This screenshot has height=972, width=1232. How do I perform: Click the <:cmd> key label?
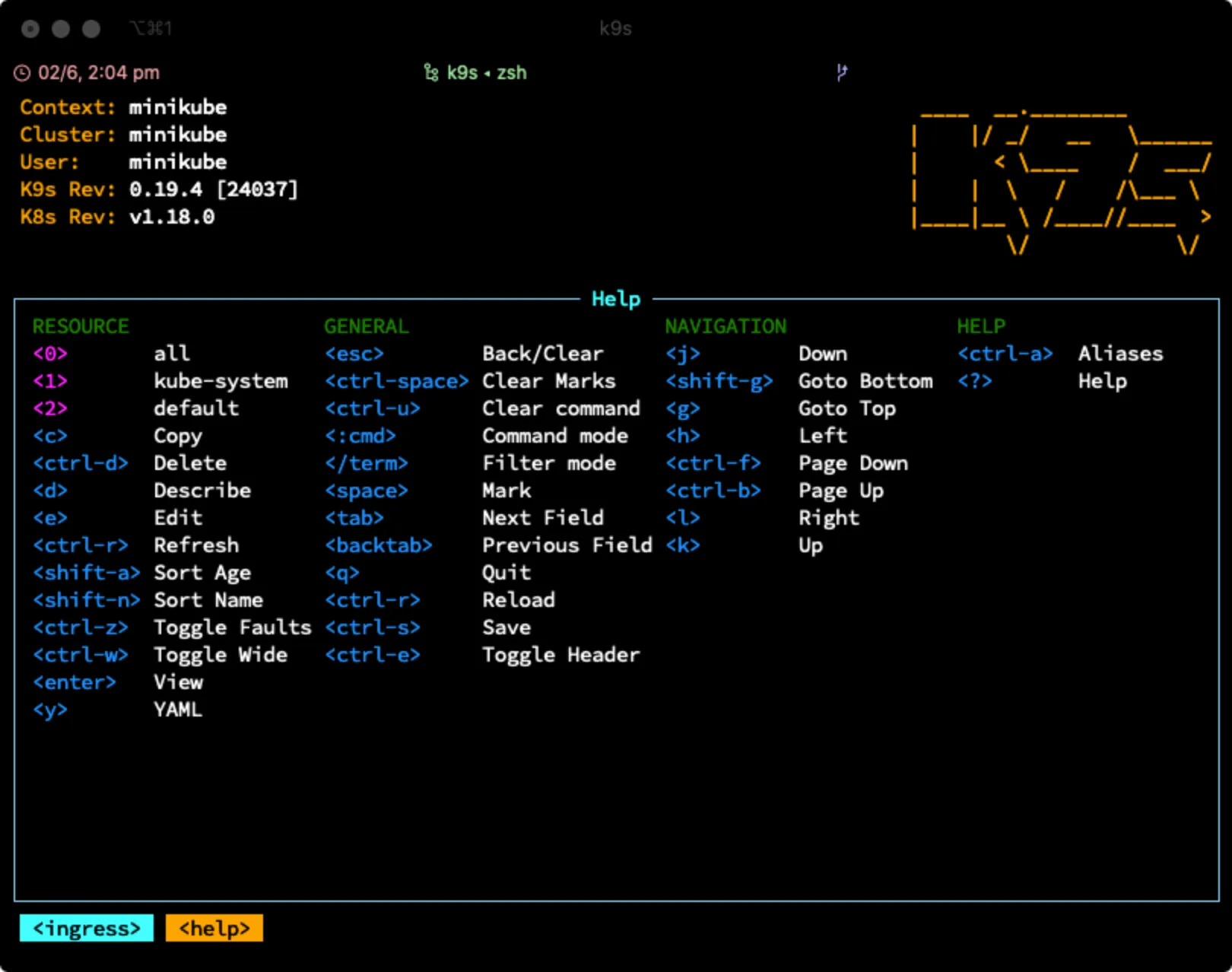pyautogui.click(x=360, y=436)
